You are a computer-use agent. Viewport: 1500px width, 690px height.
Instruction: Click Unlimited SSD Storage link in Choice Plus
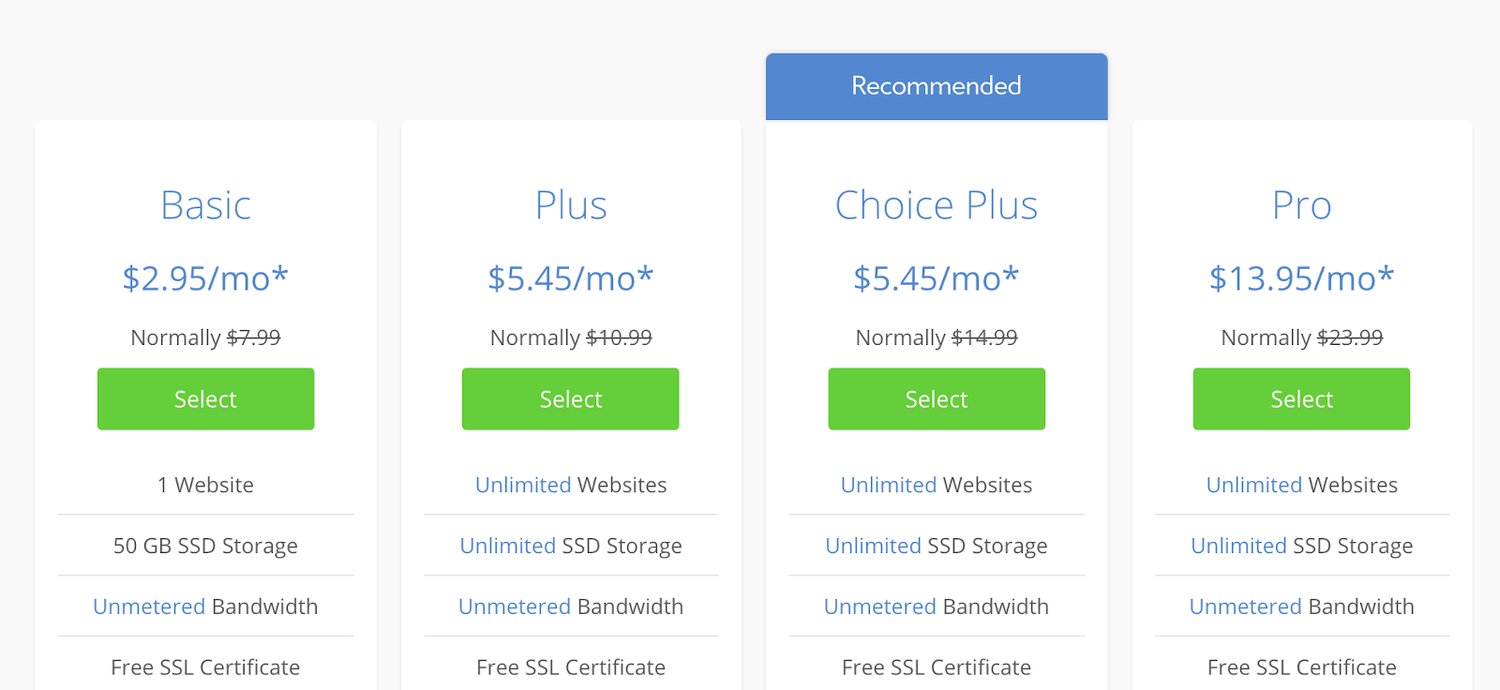pos(873,546)
